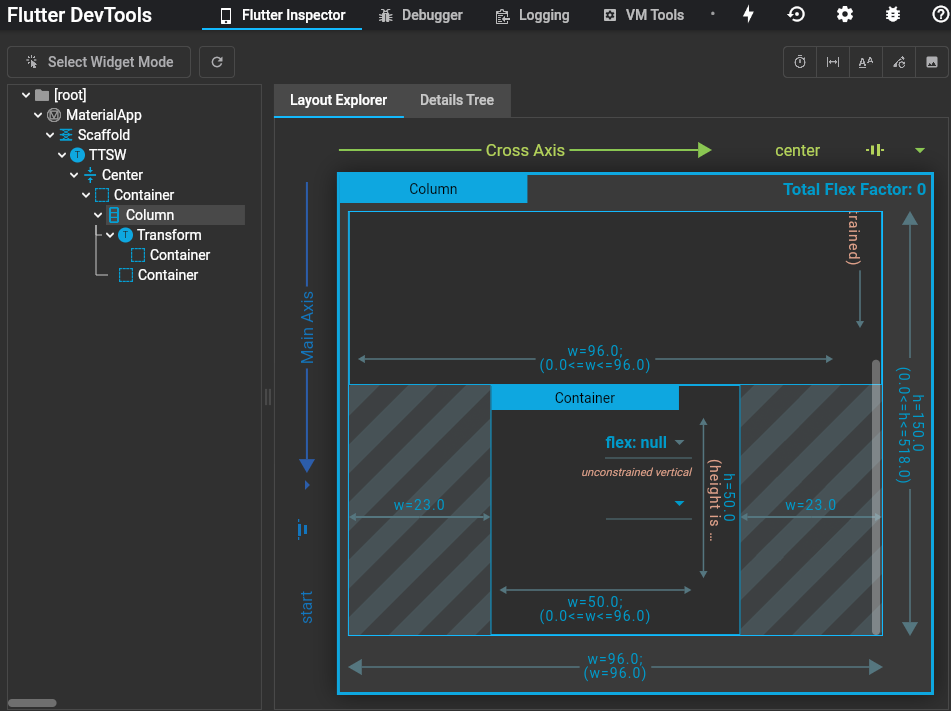This screenshot has width=951, height=711.
Task: Select the MaterialApp widget in tree
Action: (104, 115)
